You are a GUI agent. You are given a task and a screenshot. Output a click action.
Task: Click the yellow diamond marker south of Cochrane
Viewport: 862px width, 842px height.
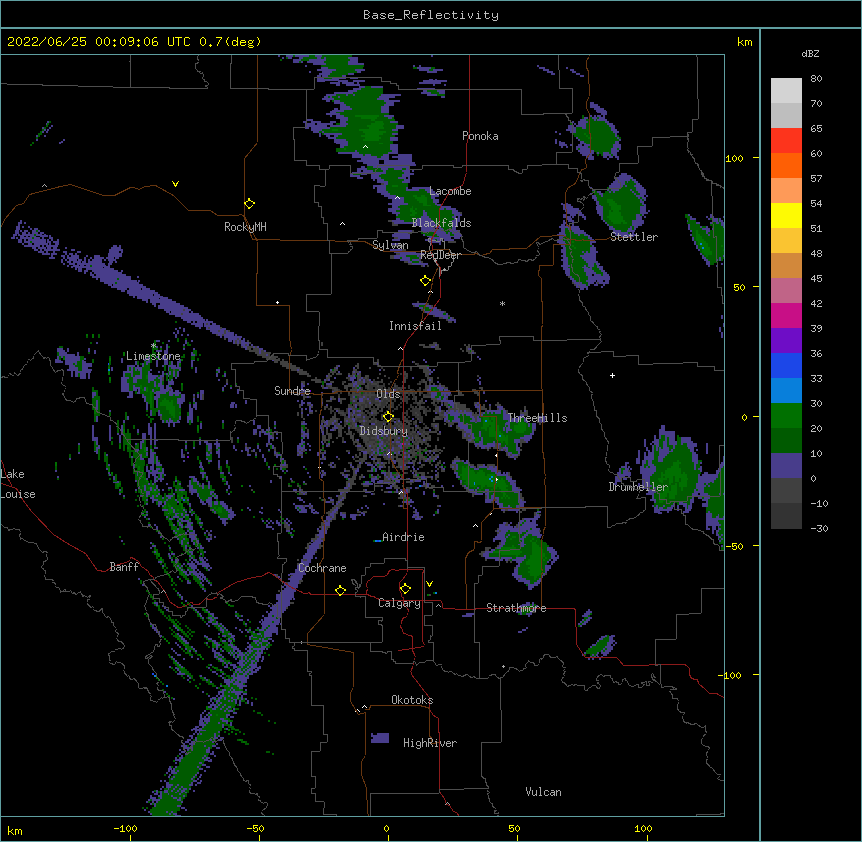coord(340,590)
